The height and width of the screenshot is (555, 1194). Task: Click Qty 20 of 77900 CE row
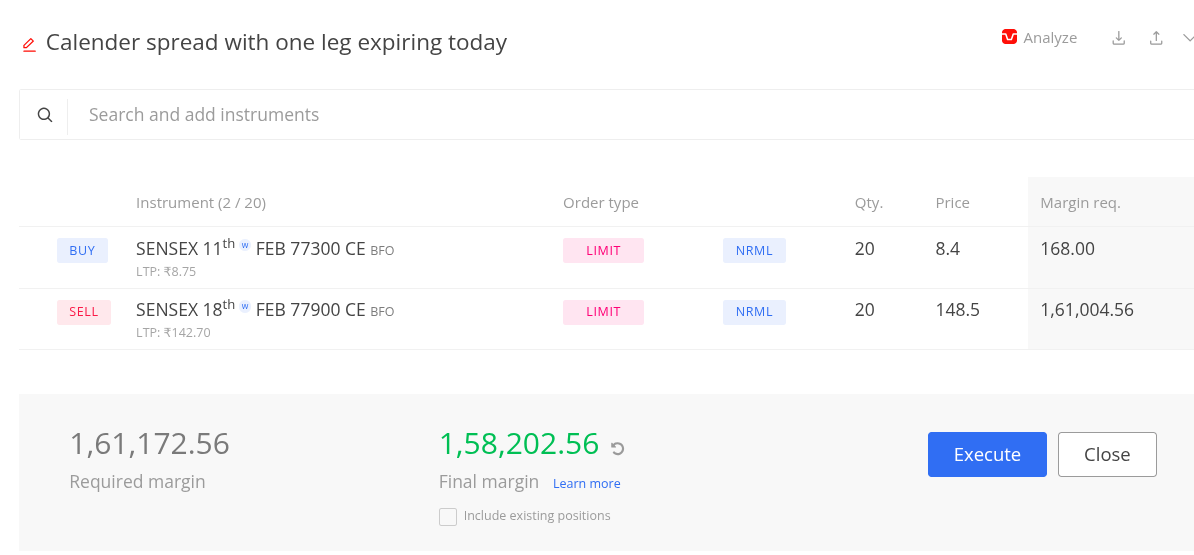point(864,310)
